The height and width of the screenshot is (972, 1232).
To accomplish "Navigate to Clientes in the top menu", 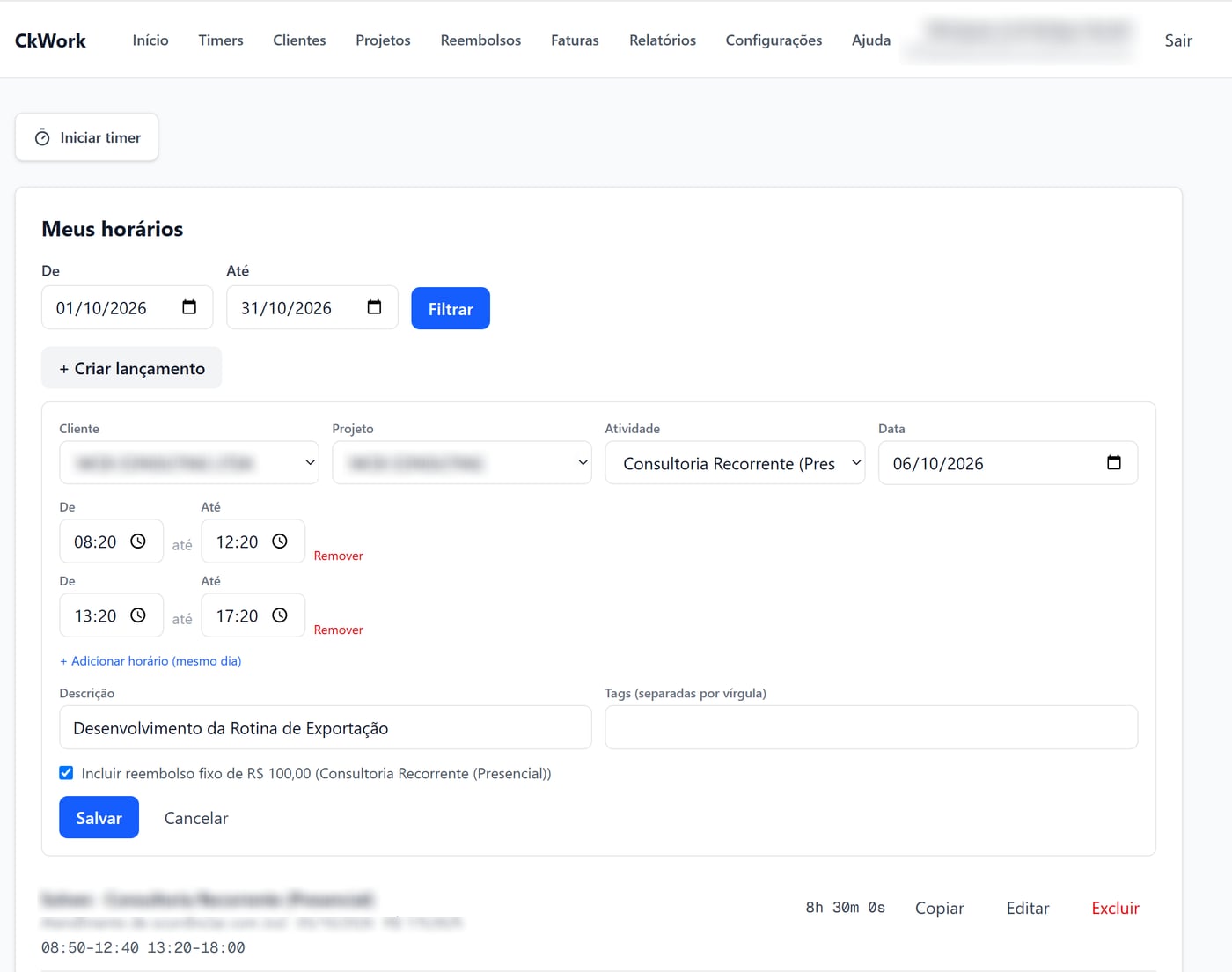I will (299, 40).
